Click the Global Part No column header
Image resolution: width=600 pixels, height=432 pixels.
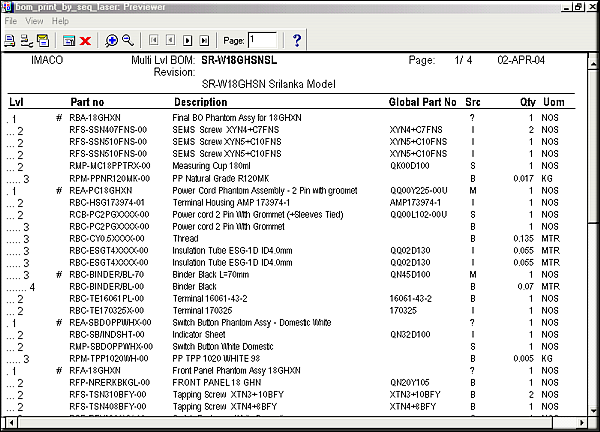click(422, 103)
